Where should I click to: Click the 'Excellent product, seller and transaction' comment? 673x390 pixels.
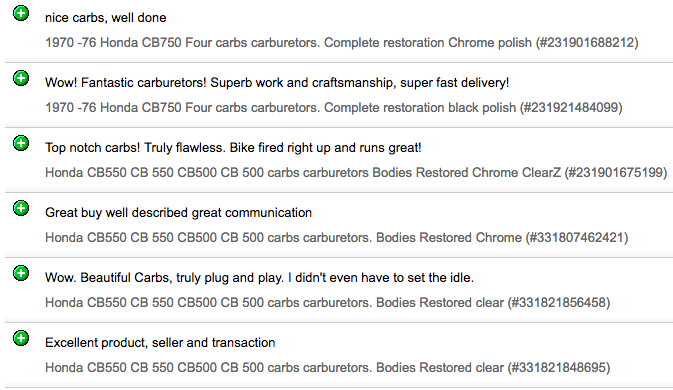tap(160, 342)
